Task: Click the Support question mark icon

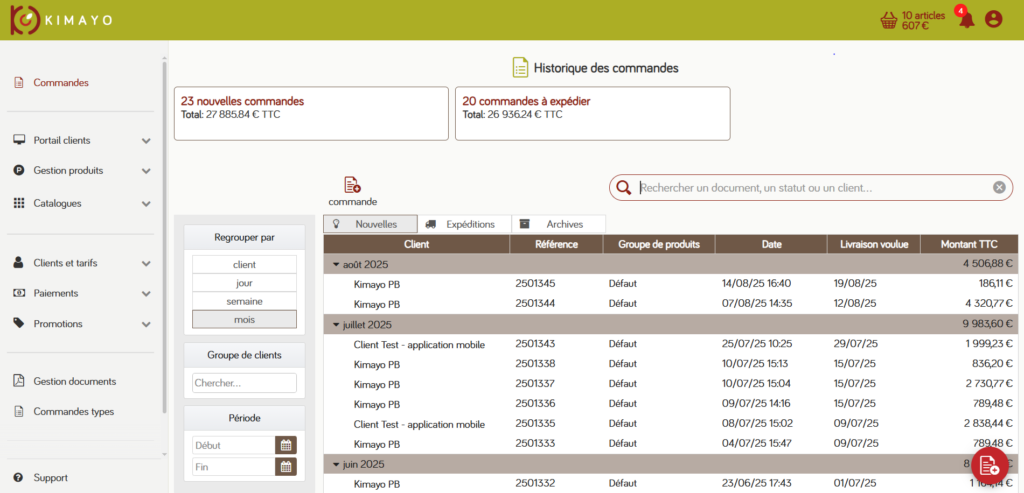Action: 19,478
